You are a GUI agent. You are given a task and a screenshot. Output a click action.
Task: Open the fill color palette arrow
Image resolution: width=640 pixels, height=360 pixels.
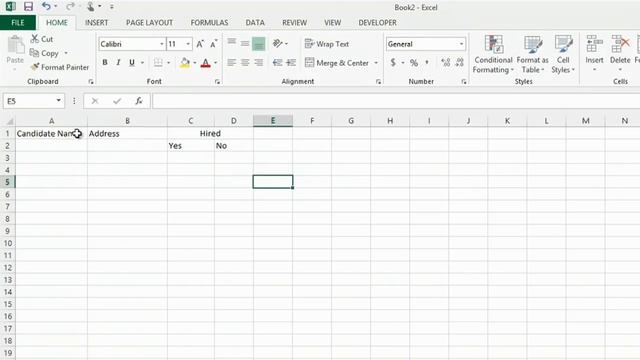195,63
